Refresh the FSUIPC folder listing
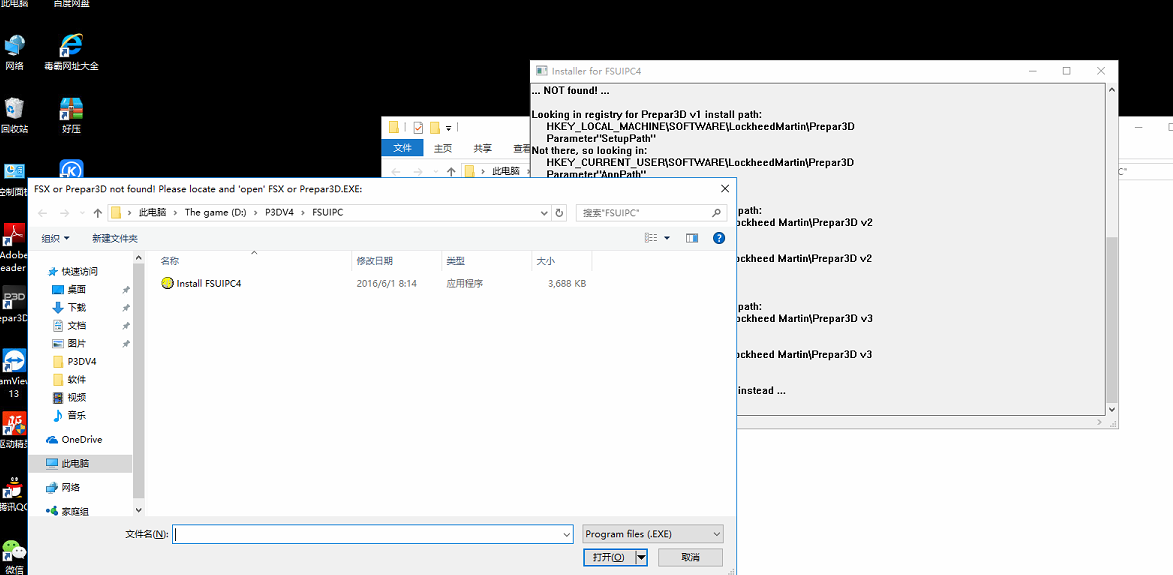1173x575 pixels. click(x=560, y=213)
